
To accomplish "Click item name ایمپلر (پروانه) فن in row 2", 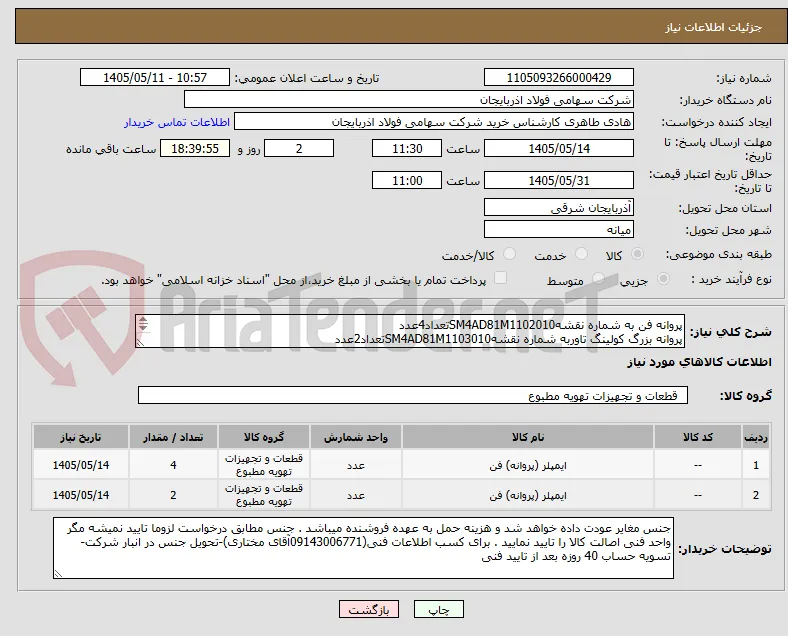I will point(528,495).
